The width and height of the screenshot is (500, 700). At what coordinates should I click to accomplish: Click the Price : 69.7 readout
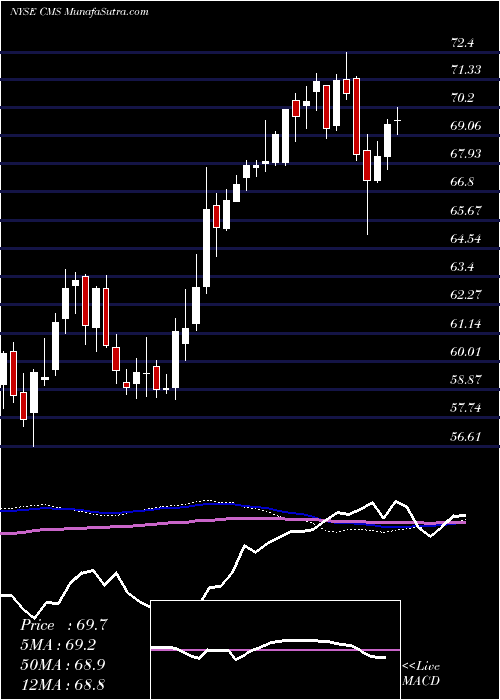(64, 625)
